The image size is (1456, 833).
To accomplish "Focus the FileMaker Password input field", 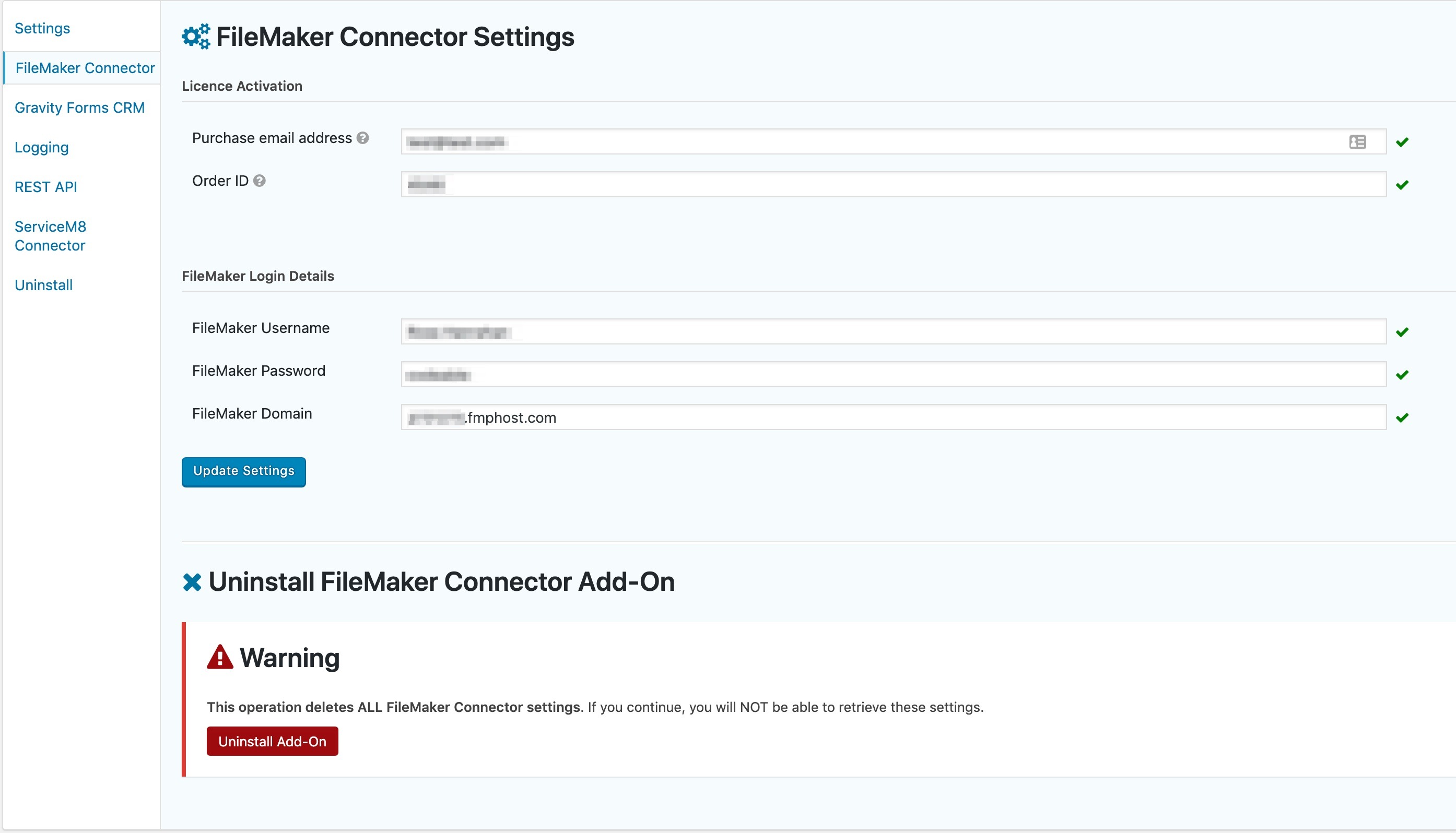I will [894, 374].
